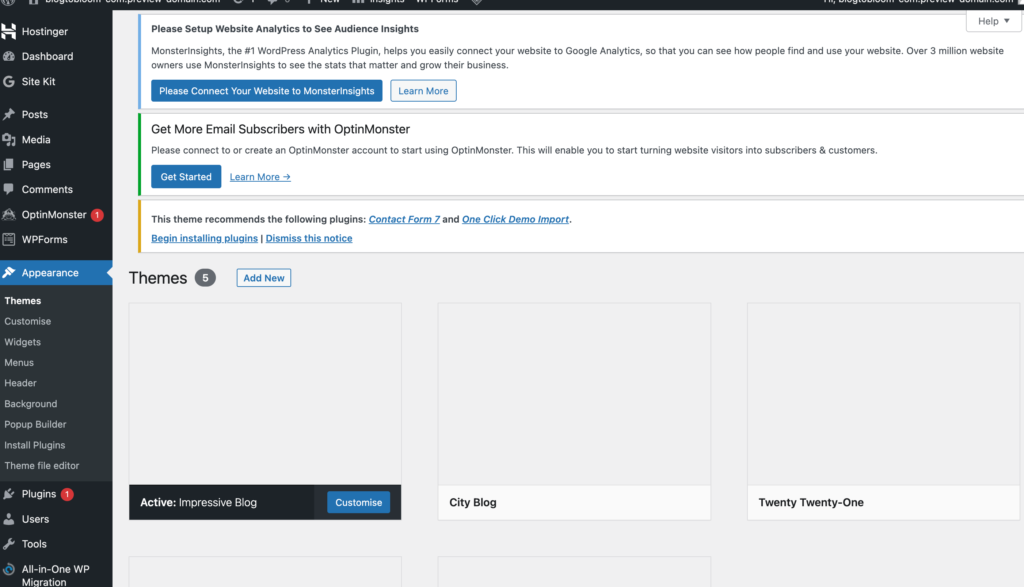Open Theme file editor submenu item

click(x=42, y=466)
